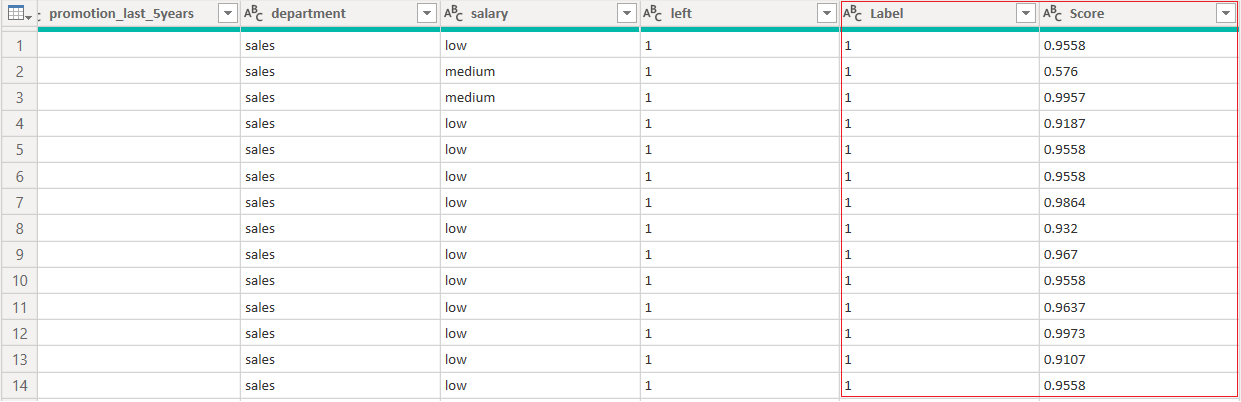Image resolution: width=1241 pixels, height=402 pixels.
Task: Click the ABC type icon for Score column
Action: coord(1053,14)
